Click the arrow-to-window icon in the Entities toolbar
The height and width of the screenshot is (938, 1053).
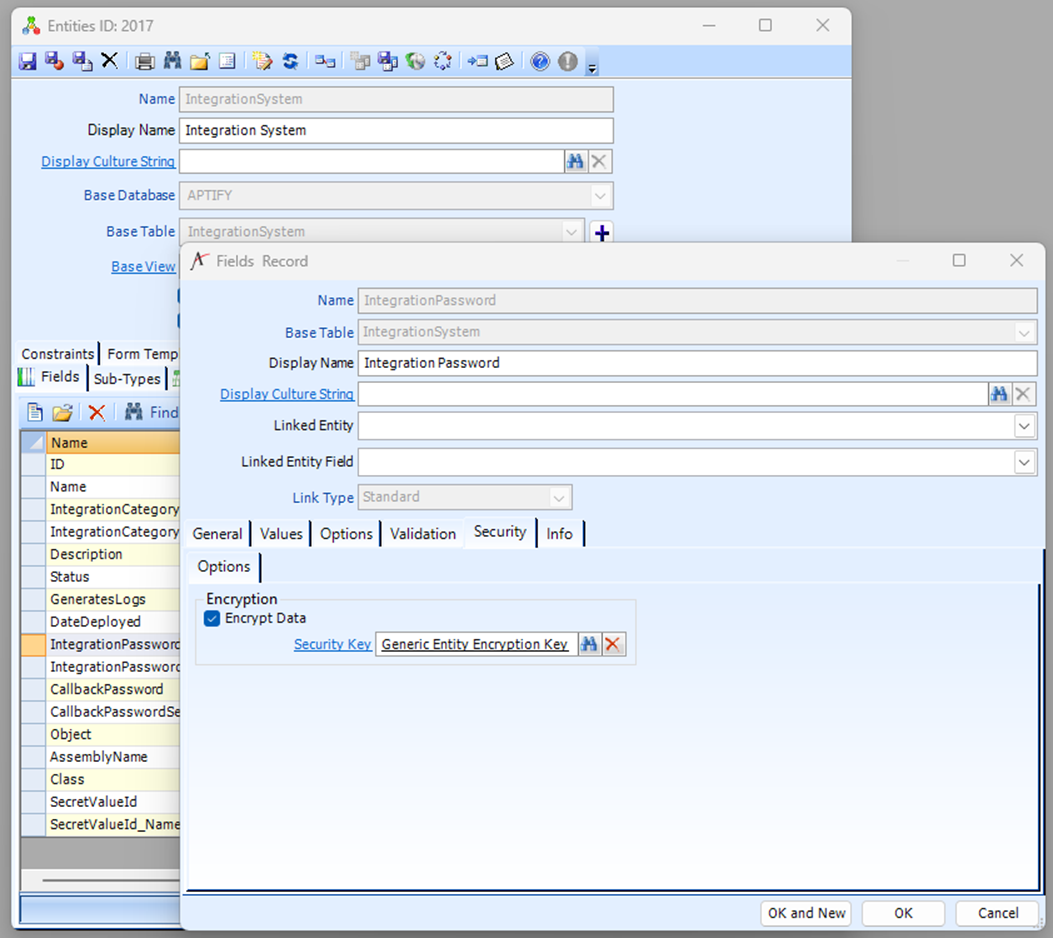tap(477, 62)
